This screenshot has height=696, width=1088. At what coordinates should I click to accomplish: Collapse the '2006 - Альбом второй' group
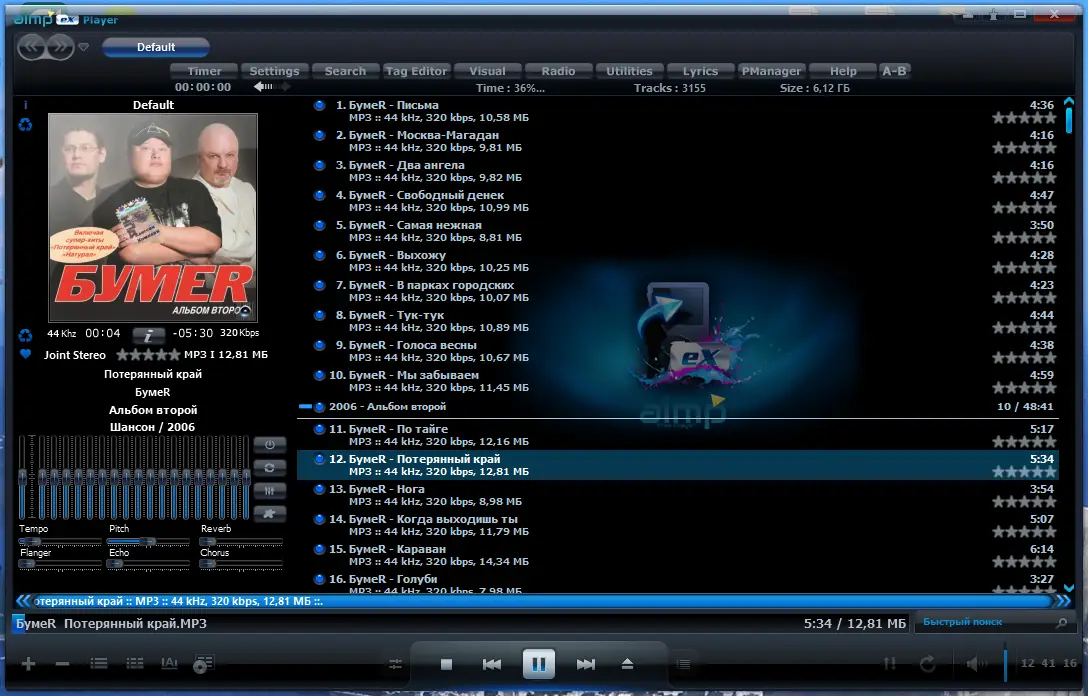coord(305,407)
